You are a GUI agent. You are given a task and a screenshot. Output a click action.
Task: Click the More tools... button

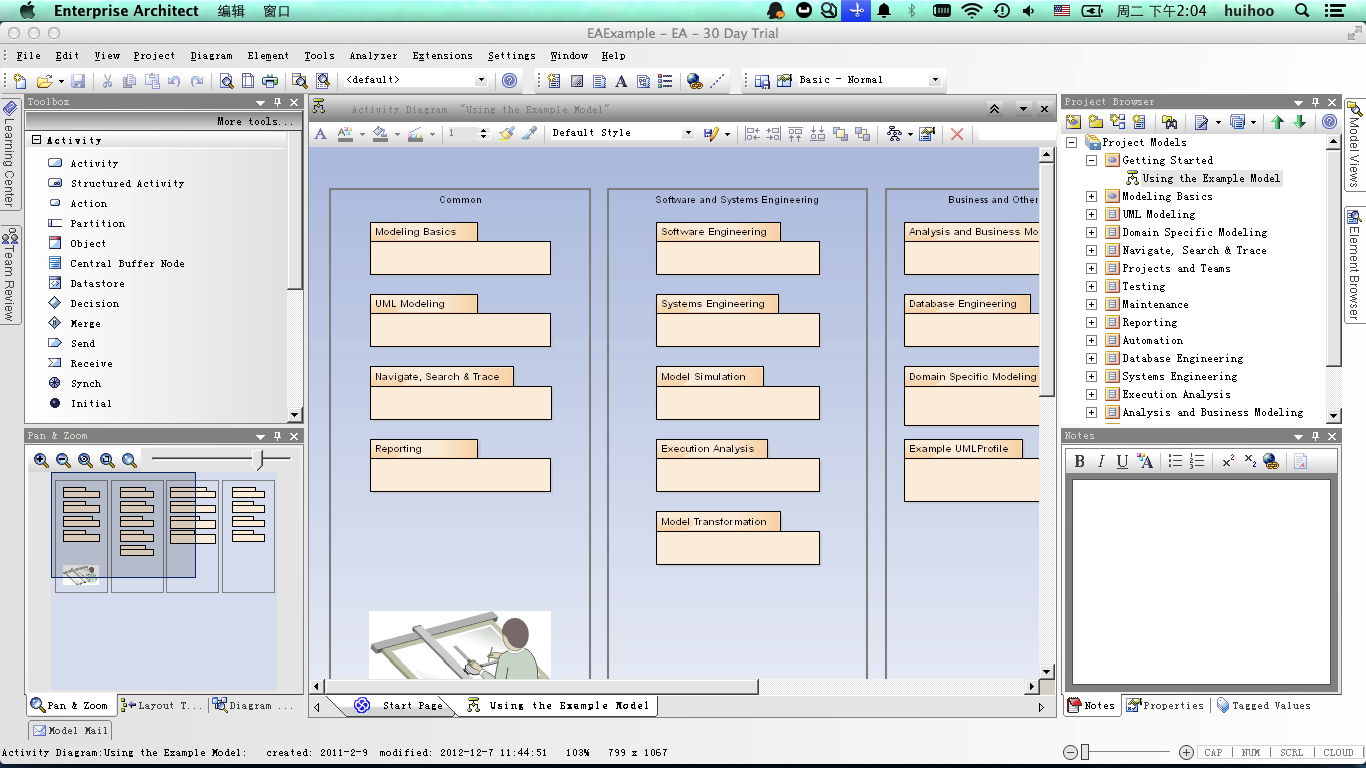pyautogui.click(x=256, y=122)
